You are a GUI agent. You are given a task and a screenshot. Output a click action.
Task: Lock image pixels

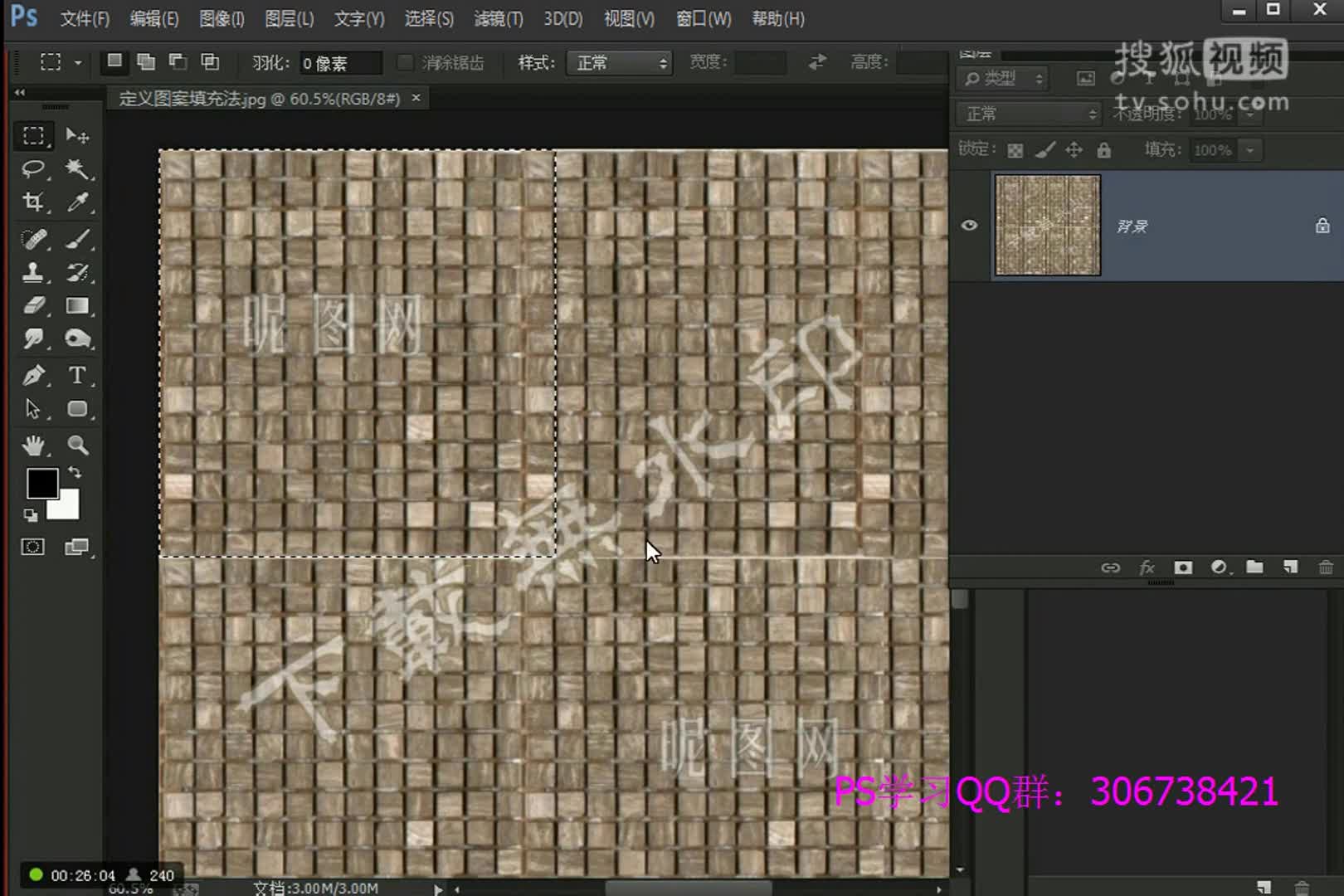click(1045, 150)
